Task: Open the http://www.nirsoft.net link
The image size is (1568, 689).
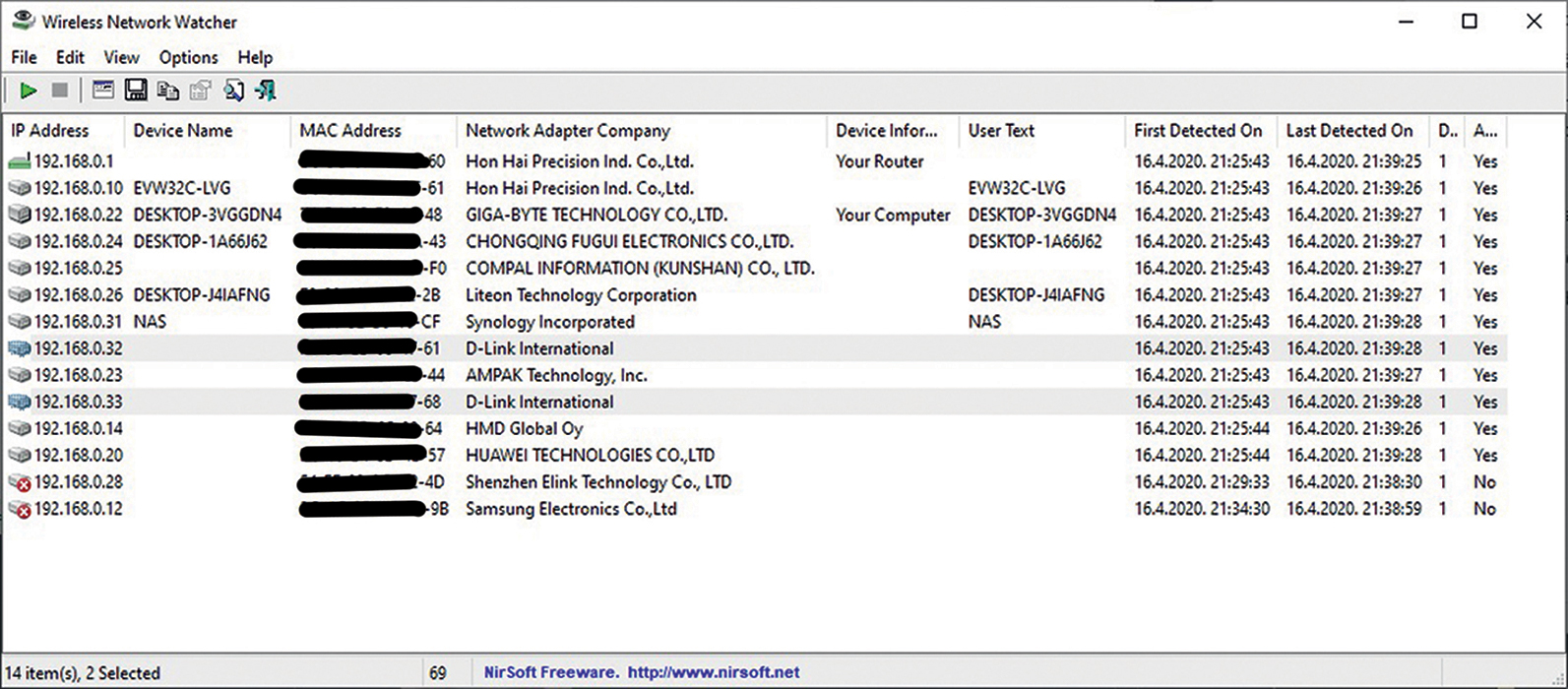Action: click(714, 673)
